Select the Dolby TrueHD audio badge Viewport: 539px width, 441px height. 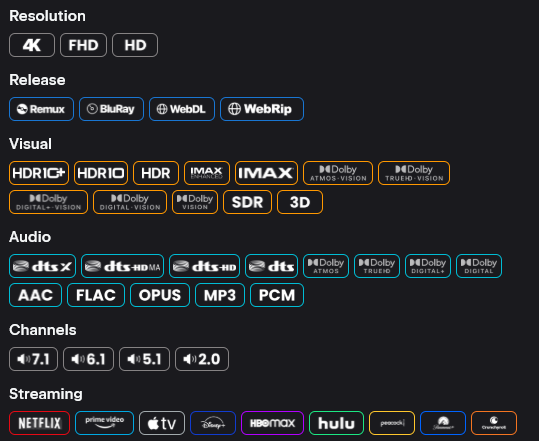(377, 266)
